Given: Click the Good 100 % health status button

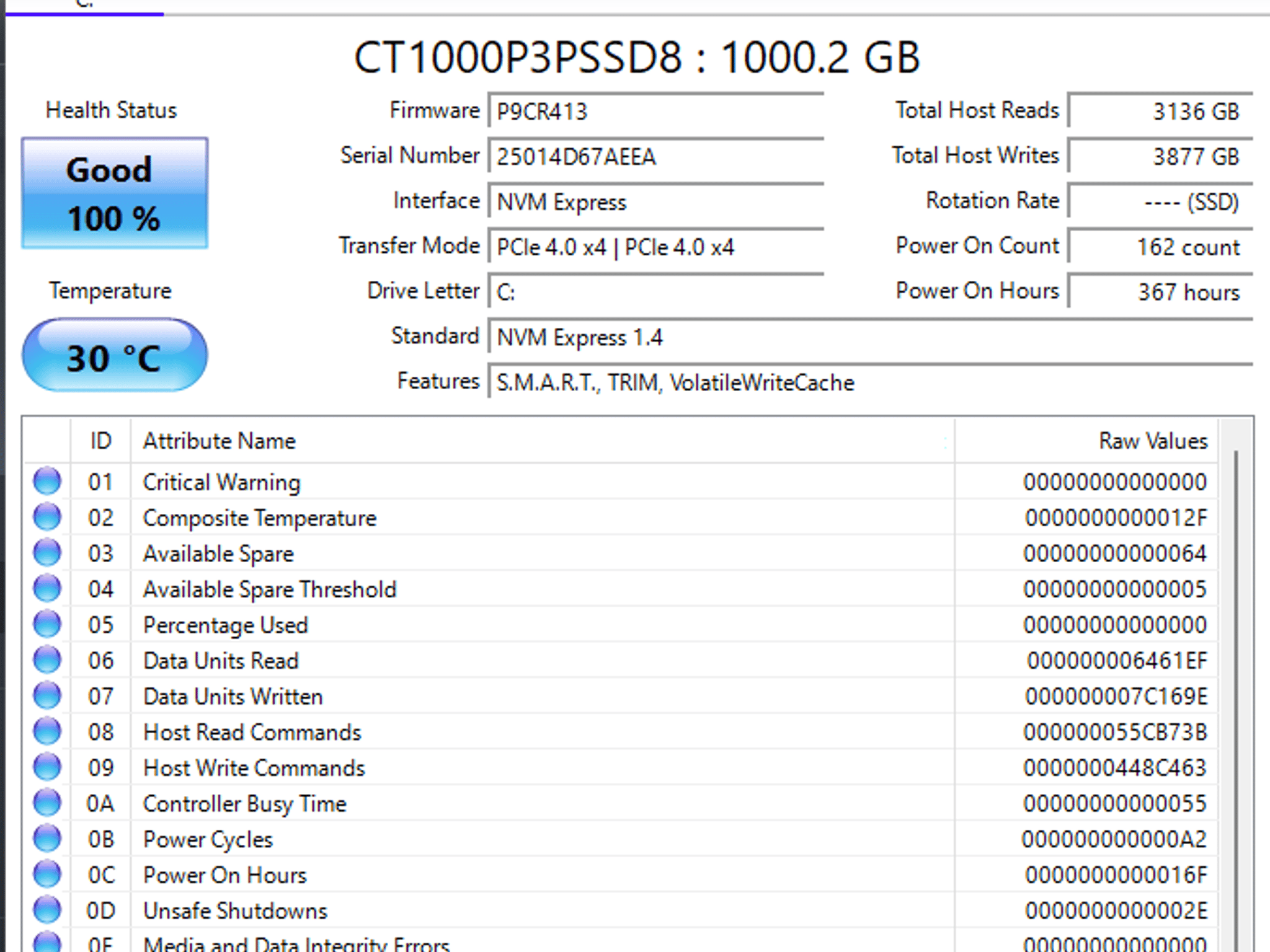Looking at the screenshot, I should point(115,193).
